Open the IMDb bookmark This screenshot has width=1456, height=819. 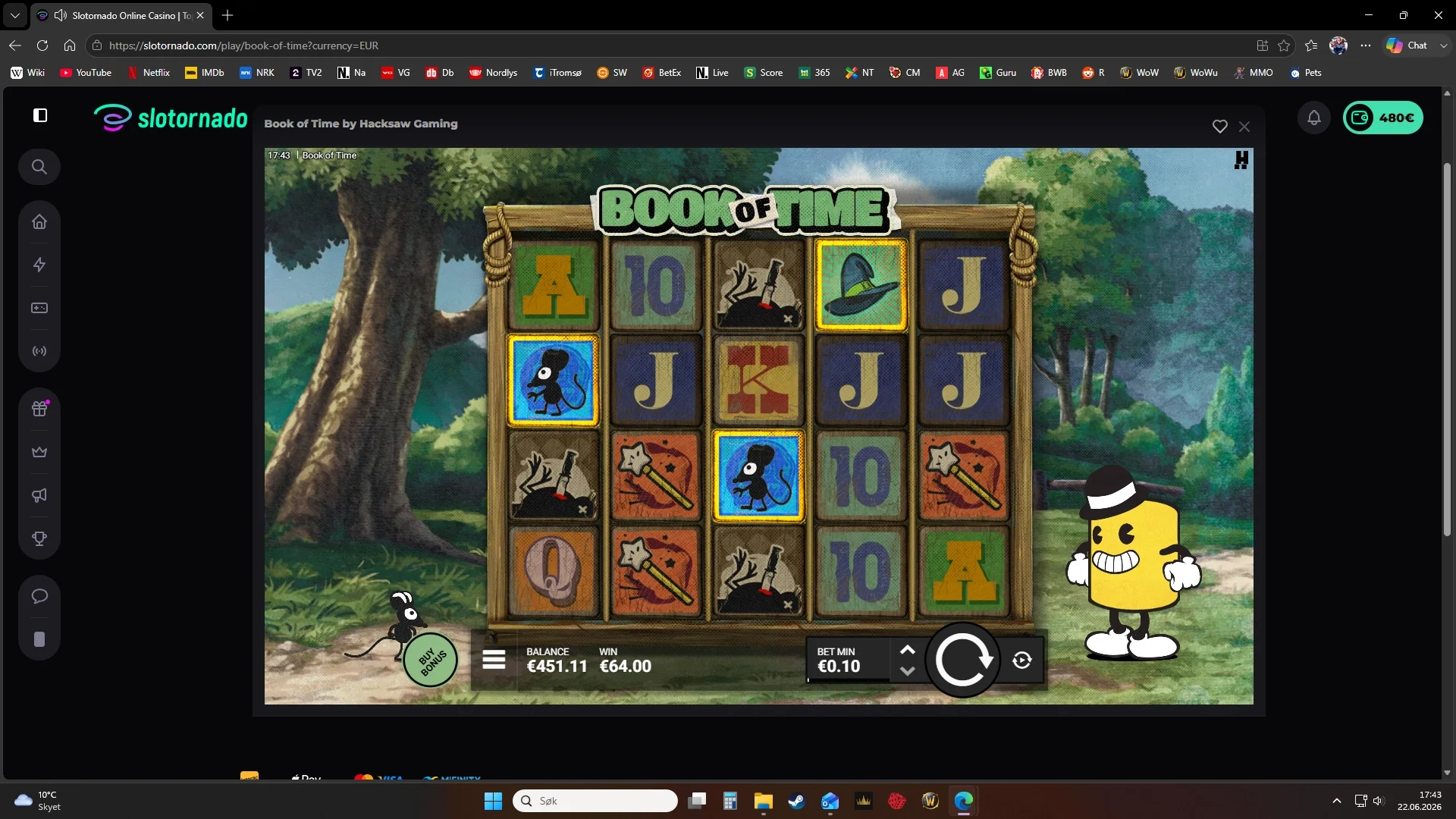[205, 73]
